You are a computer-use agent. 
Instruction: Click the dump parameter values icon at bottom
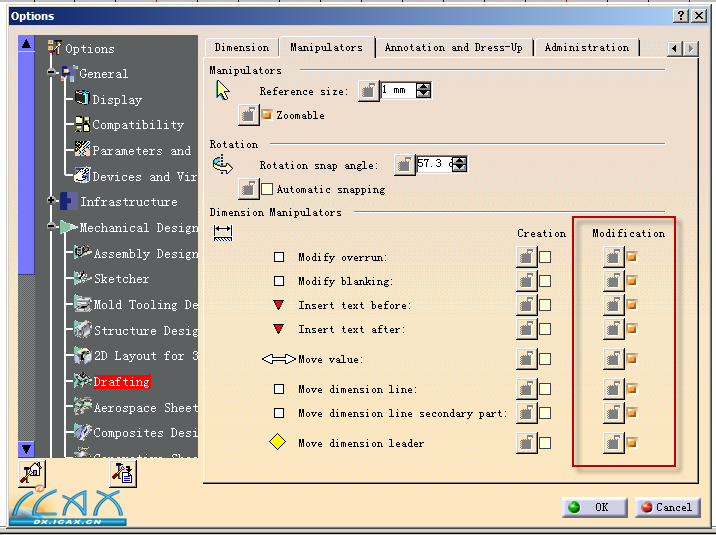coord(123,473)
